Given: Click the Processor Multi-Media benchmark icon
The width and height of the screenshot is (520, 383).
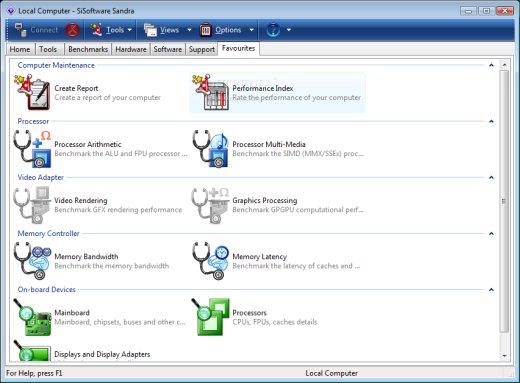Looking at the screenshot, I should pos(210,149).
